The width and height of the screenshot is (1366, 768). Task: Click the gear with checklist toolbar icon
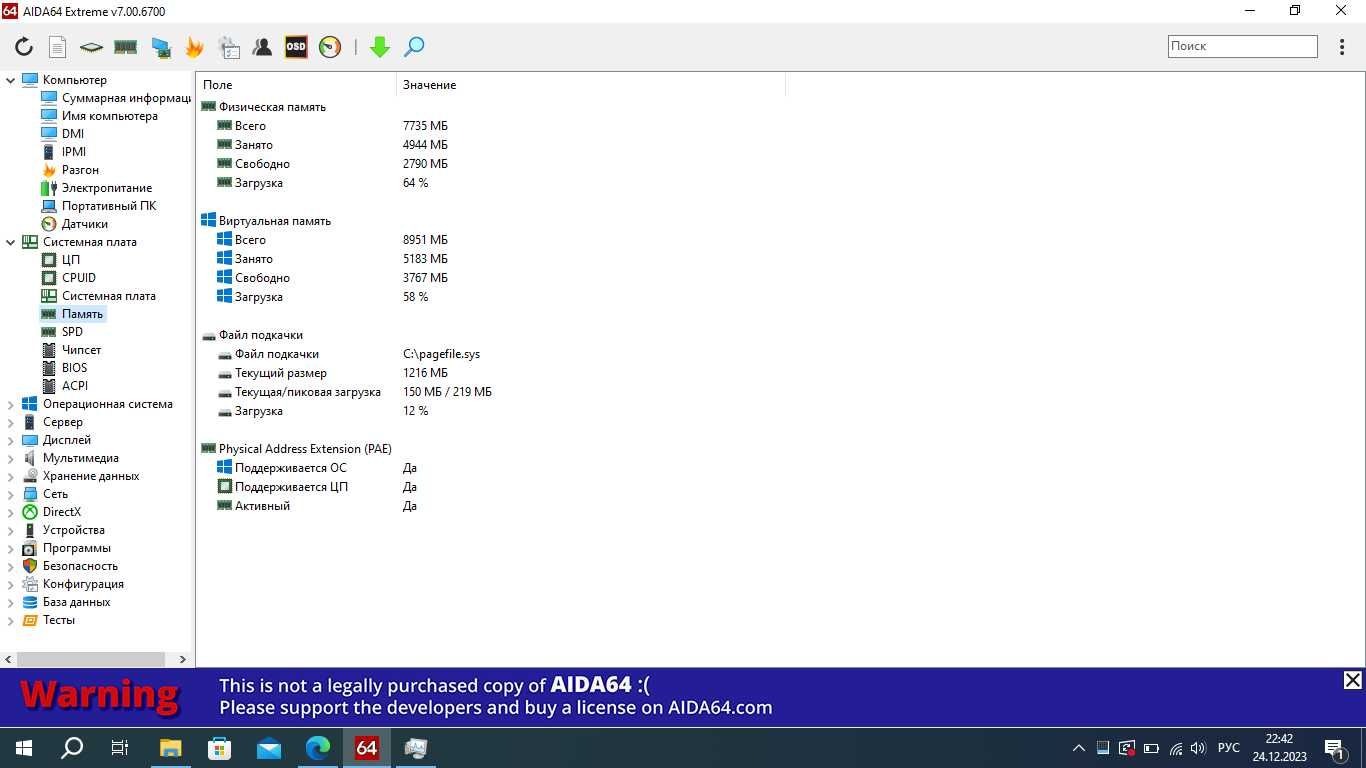[229, 46]
